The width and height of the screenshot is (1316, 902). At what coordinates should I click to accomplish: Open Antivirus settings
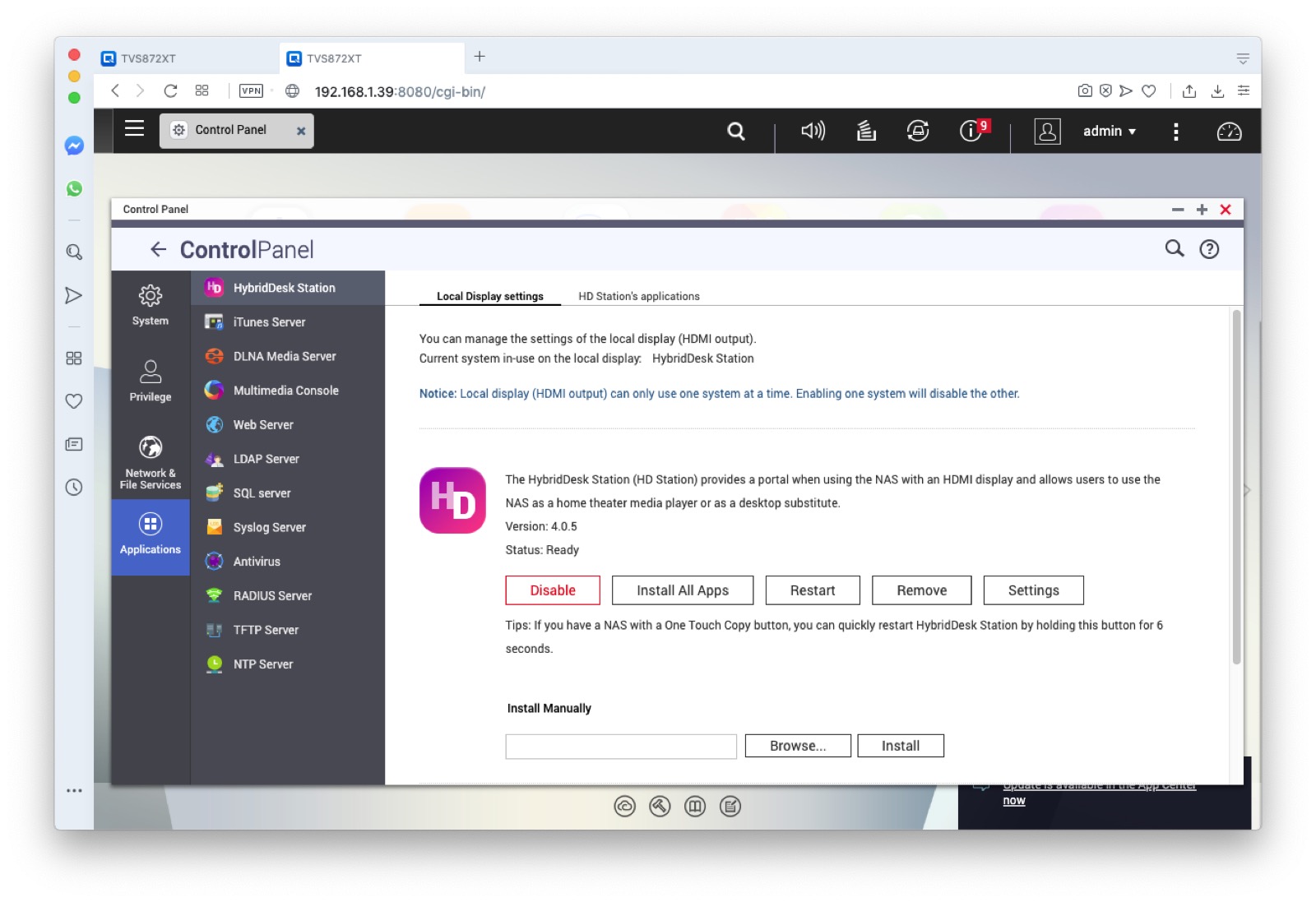point(288,562)
